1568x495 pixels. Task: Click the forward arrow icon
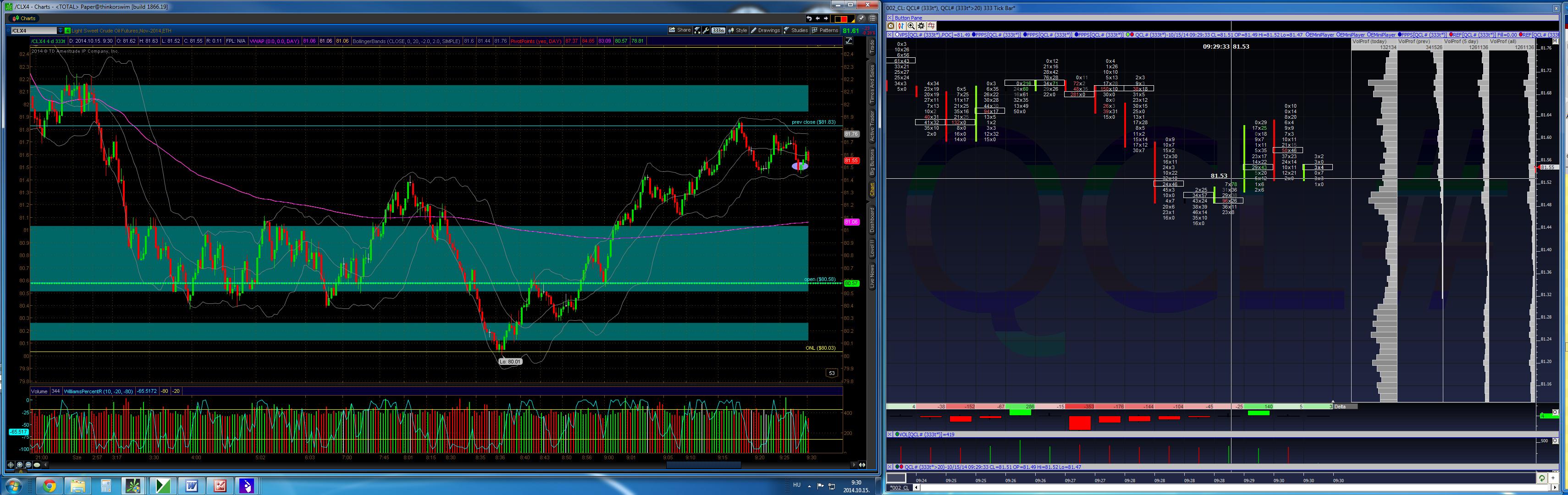point(825,19)
